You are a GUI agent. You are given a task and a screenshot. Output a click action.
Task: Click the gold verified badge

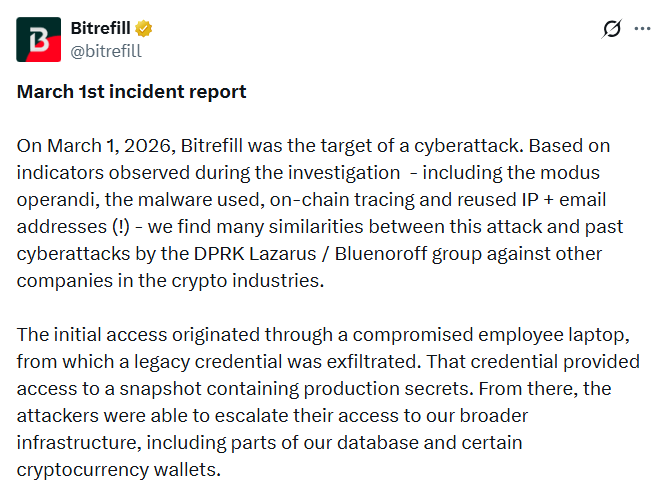tap(143, 27)
